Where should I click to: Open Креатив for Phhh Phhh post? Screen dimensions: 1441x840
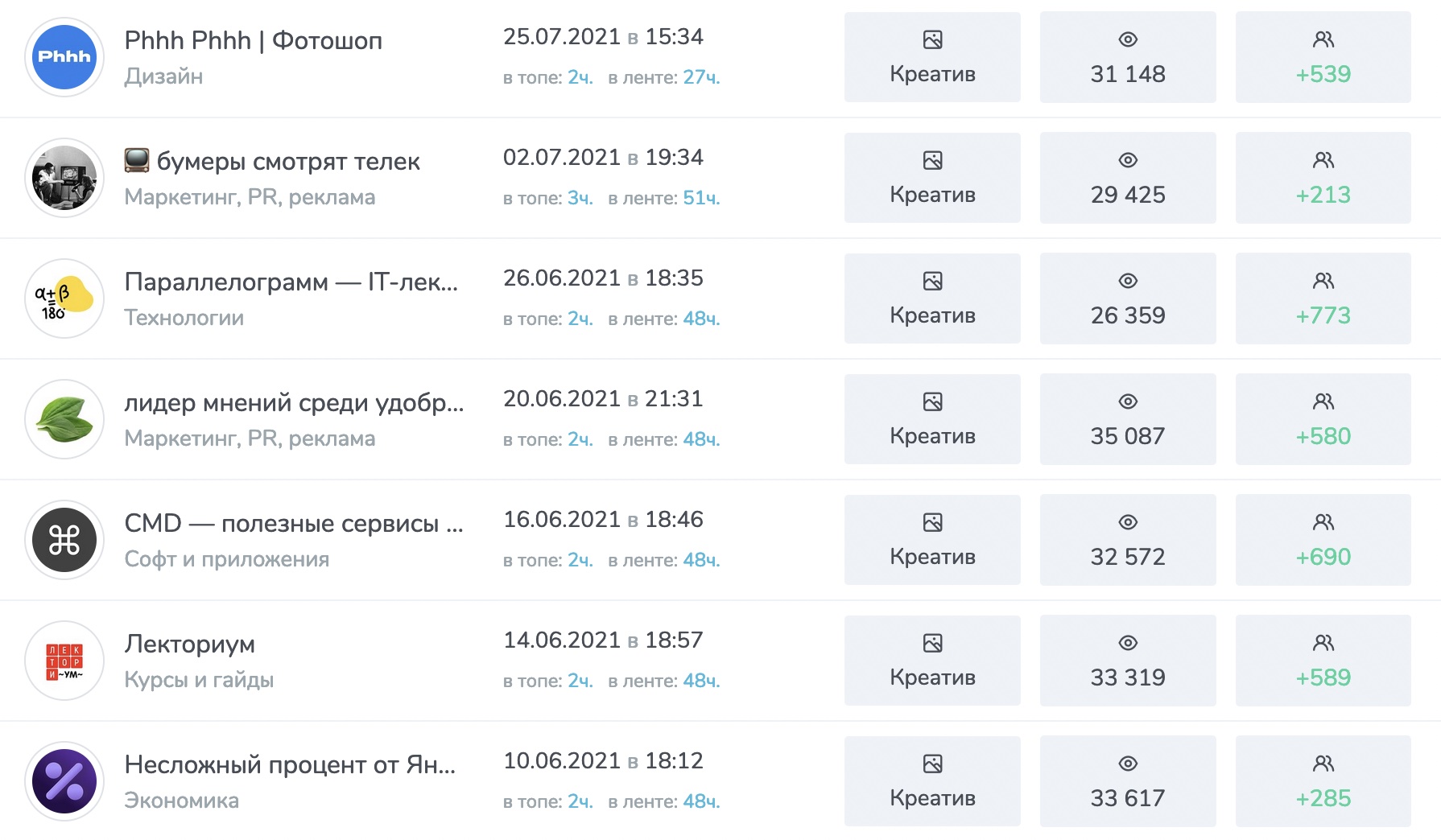(932, 57)
